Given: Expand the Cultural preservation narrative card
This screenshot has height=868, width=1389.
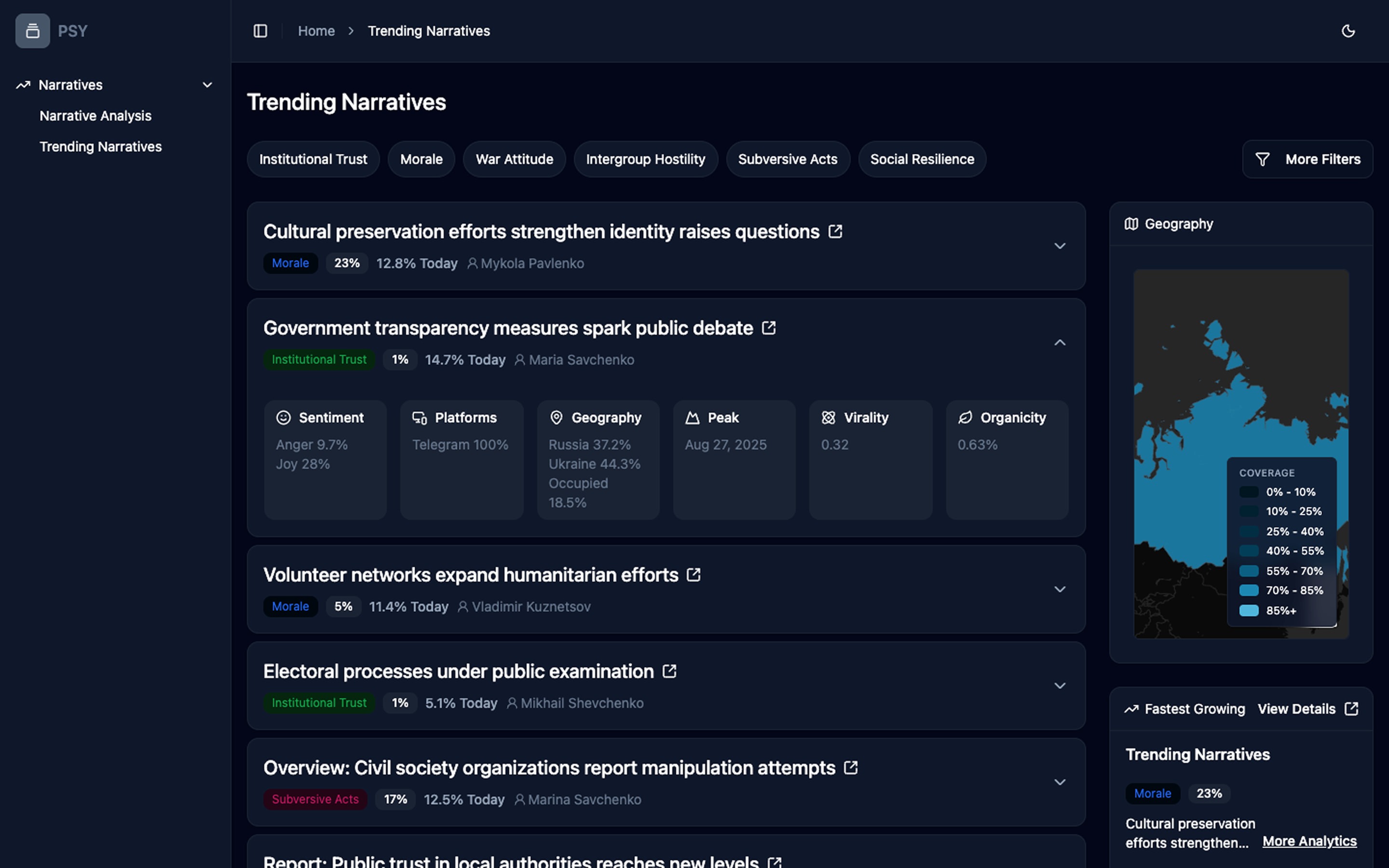Looking at the screenshot, I should click(x=1060, y=246).
